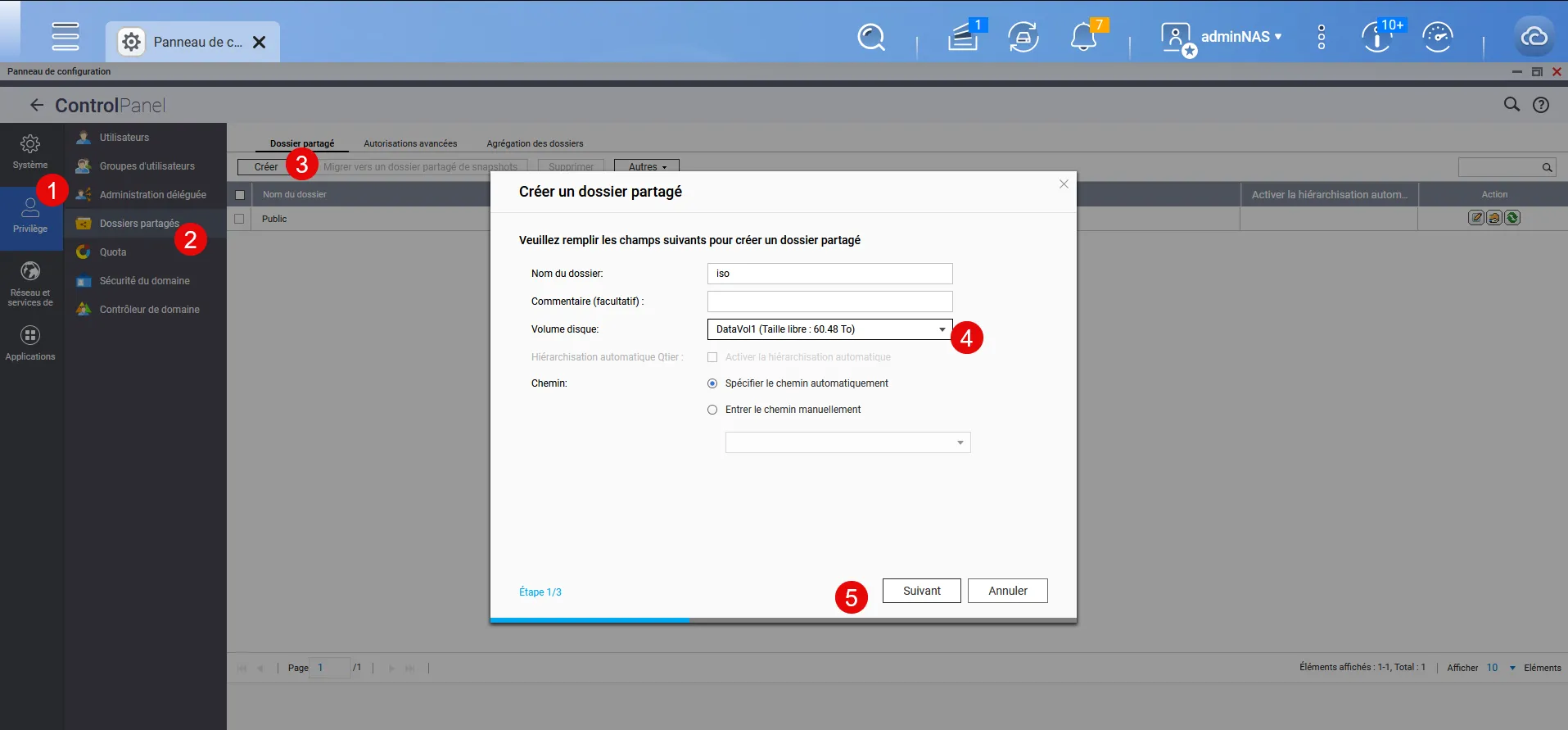Check the Public folder row checkbox
This screenshot has width=1568, height=730.
point(239,219)
